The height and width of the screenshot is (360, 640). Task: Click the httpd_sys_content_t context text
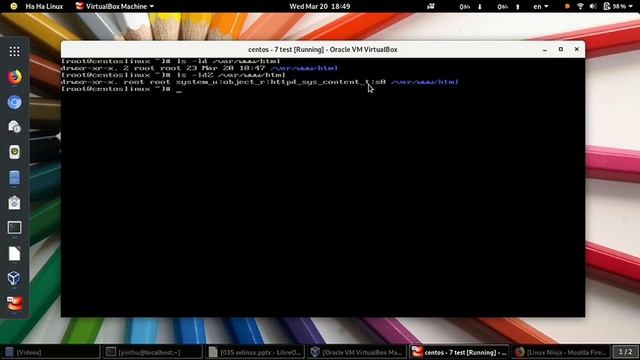[x=319, y=82]
